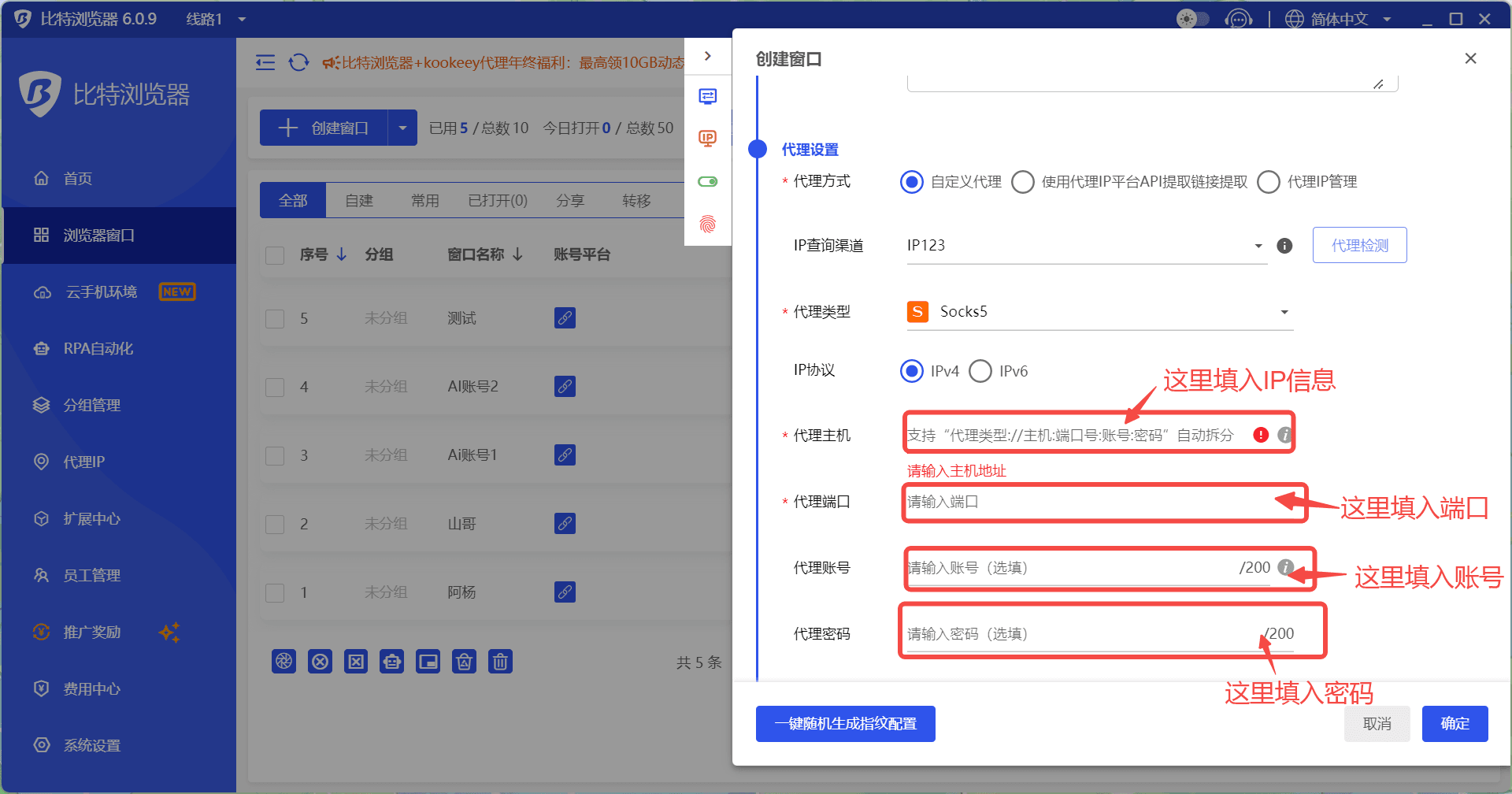Click the clear cache bin icon
This screenshot has width=1512, height=794.
coord(464,662)
